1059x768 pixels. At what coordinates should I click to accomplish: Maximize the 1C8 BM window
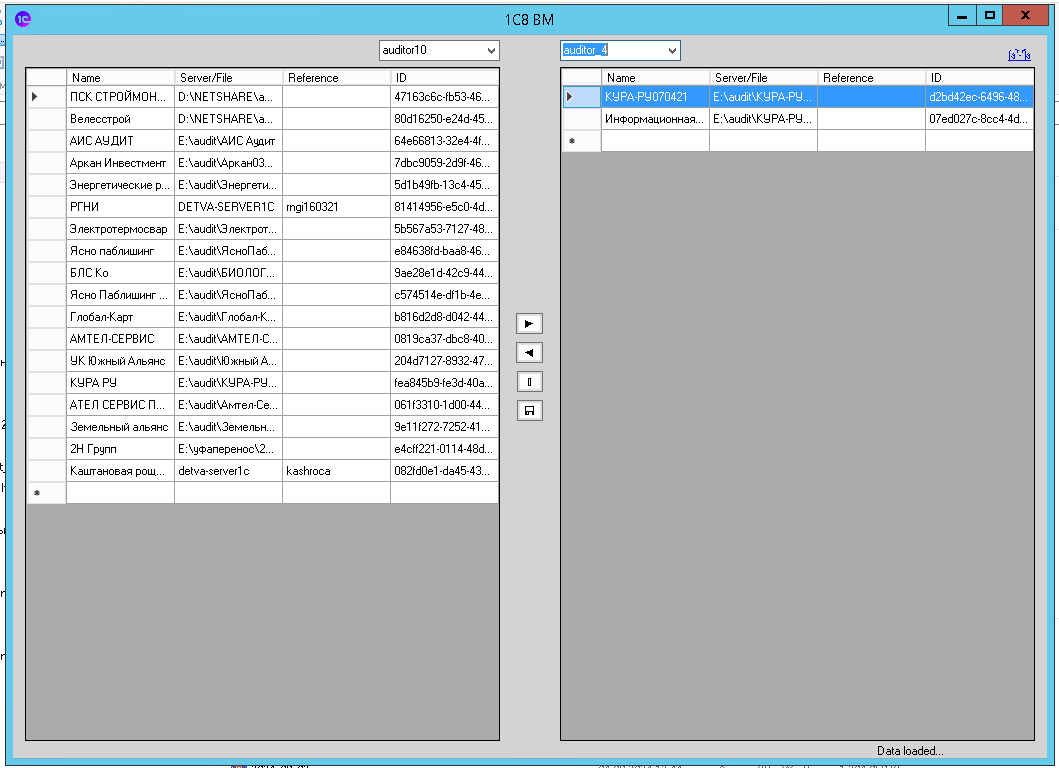989,16
